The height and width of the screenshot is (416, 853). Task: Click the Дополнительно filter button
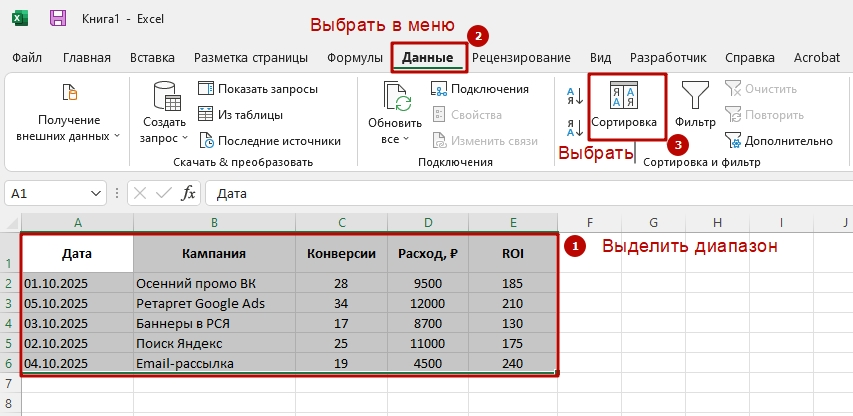tap(778, 141)
